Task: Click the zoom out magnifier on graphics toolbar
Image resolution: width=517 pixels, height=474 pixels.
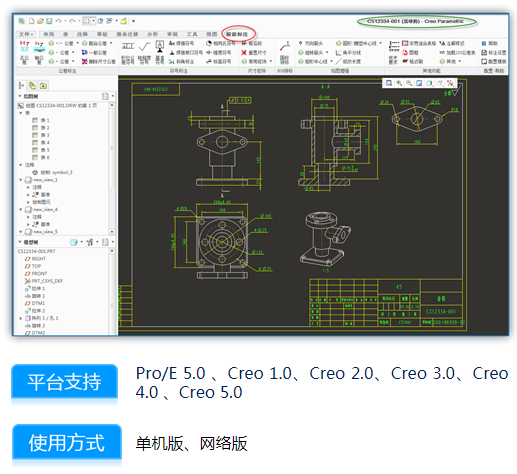Action: tap(409, 83)
